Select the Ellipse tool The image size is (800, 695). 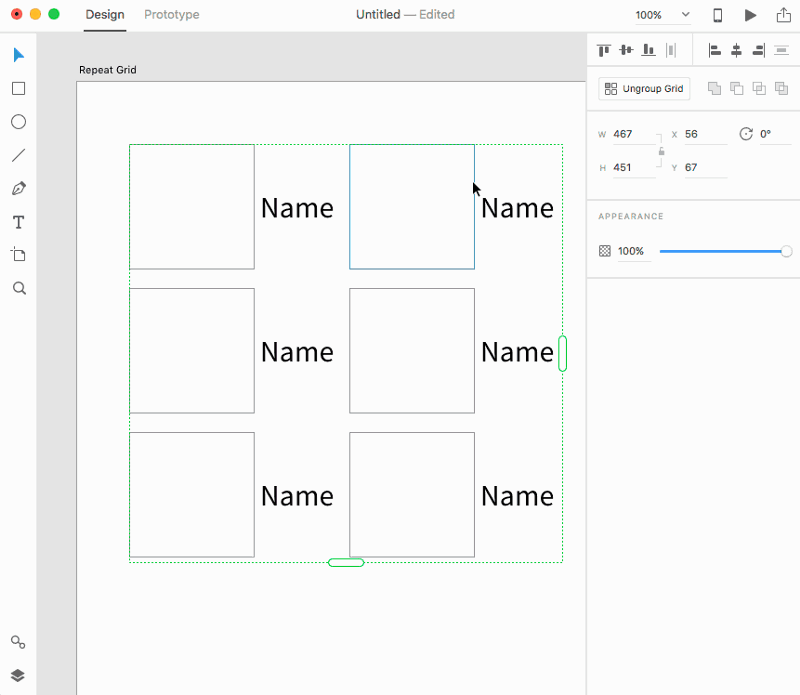click(x=18, y=122)
